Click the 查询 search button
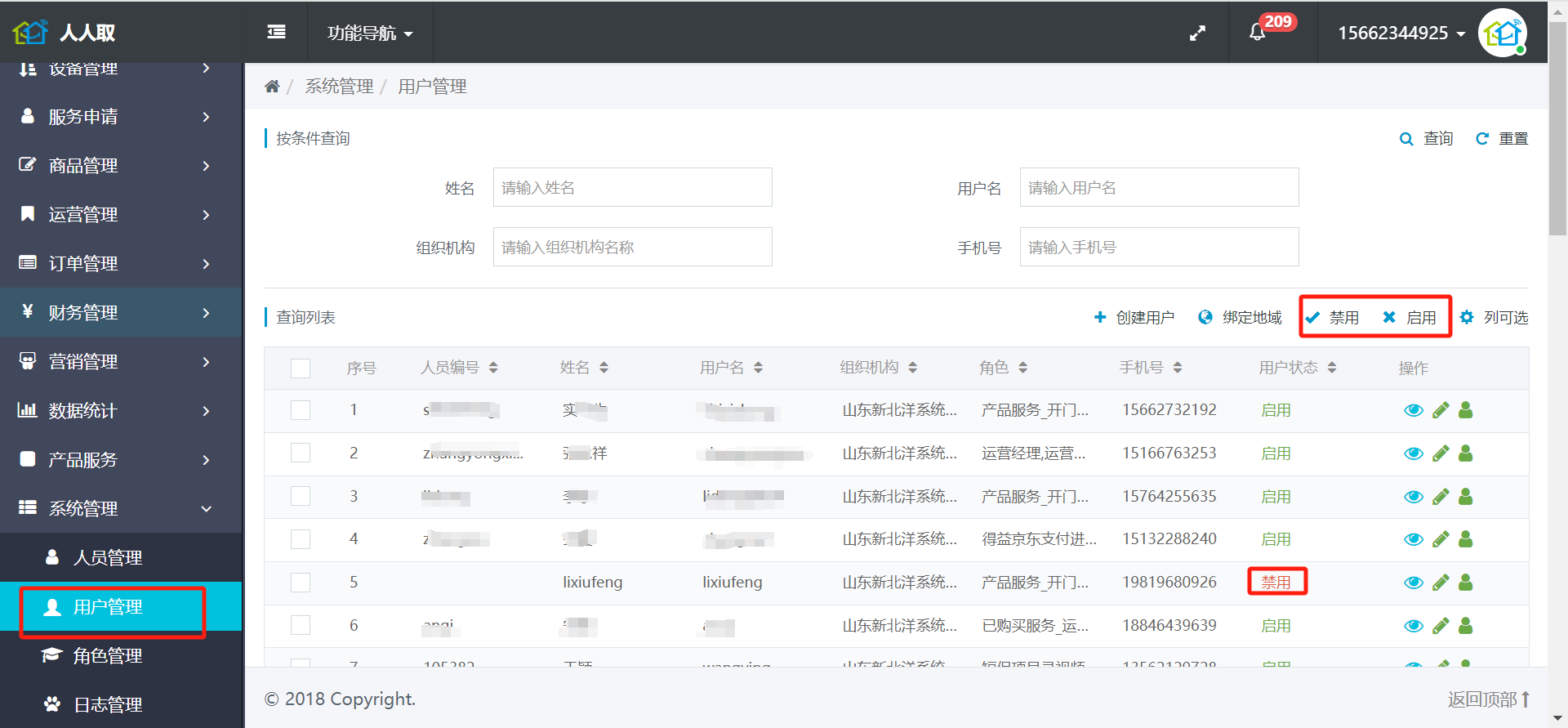 pyautogui.click(x=1427, y=139)
